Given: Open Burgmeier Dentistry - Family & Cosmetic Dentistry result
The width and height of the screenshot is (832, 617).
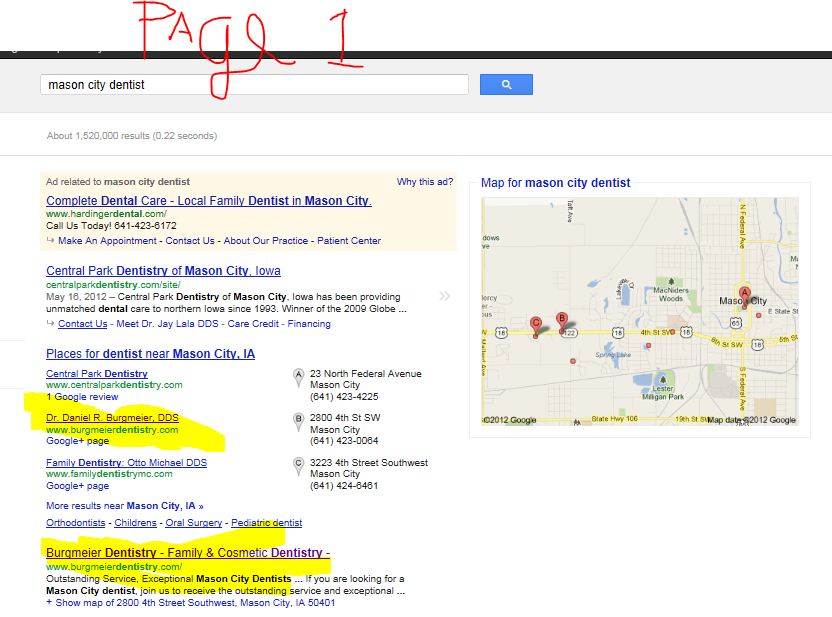Looking at the screenshot, I should click(188, 552).
